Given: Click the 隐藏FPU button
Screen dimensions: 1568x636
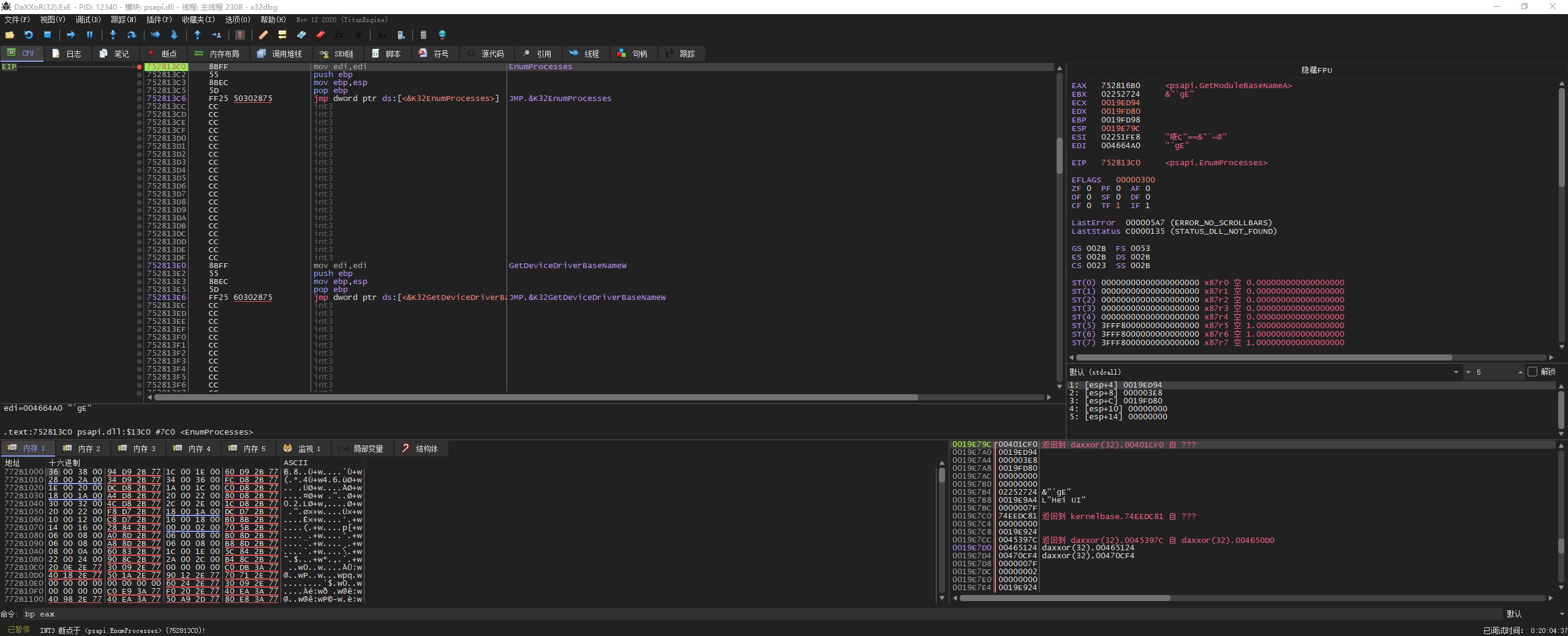Looking at the screenshot, I should click(x=1316, y=70).
